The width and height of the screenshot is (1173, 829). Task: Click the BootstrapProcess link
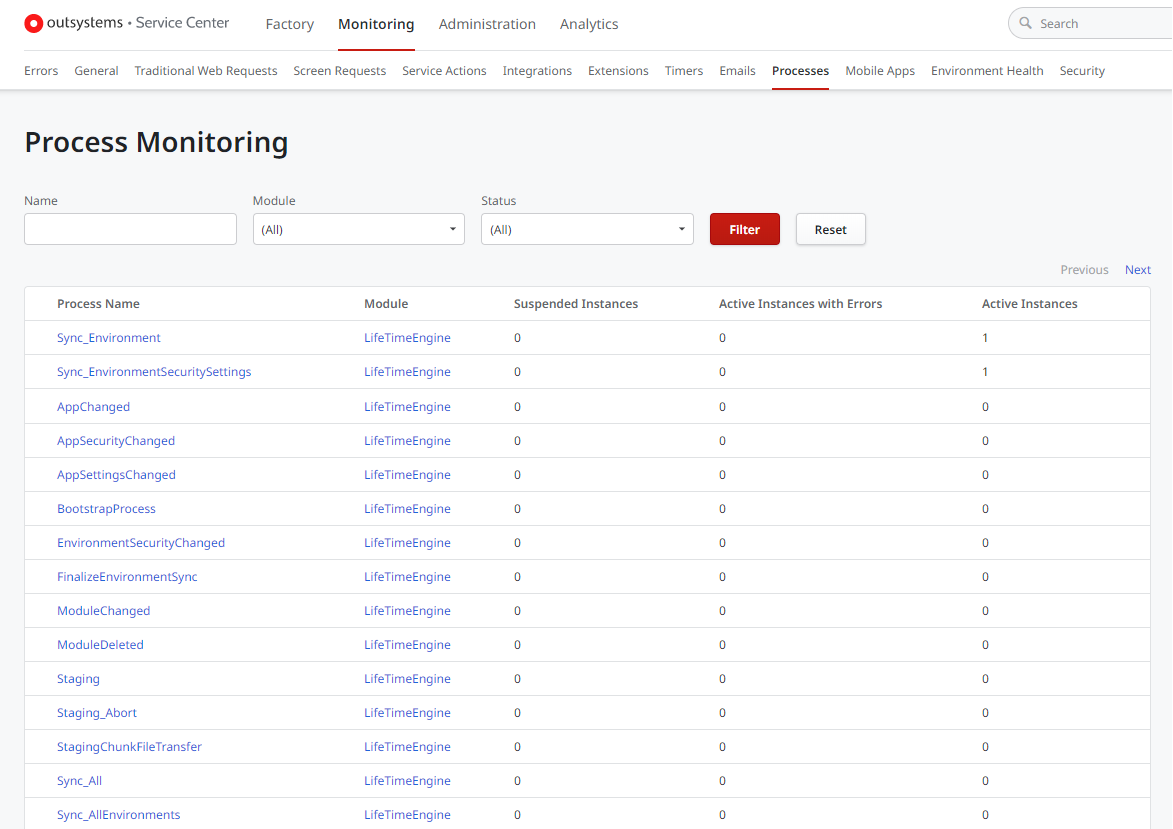point(106,508)
